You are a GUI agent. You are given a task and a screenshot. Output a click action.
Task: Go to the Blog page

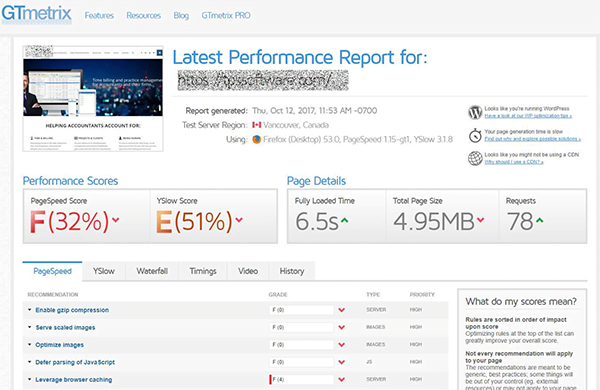pos(181,16)
